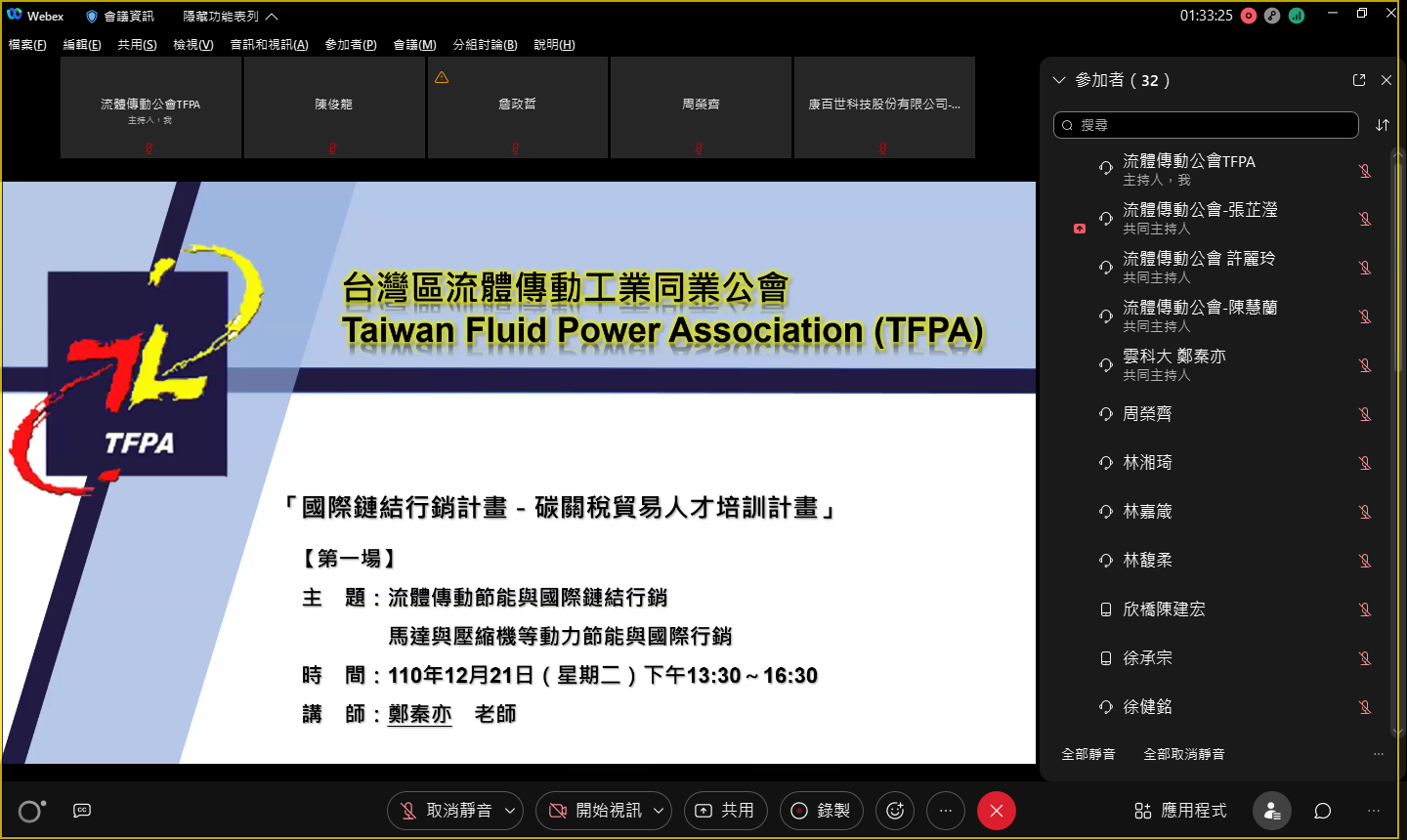The image size is (1407, 840).
Task: Click the headset icon for 林湘琦
Action: [x=1106, y=463]
